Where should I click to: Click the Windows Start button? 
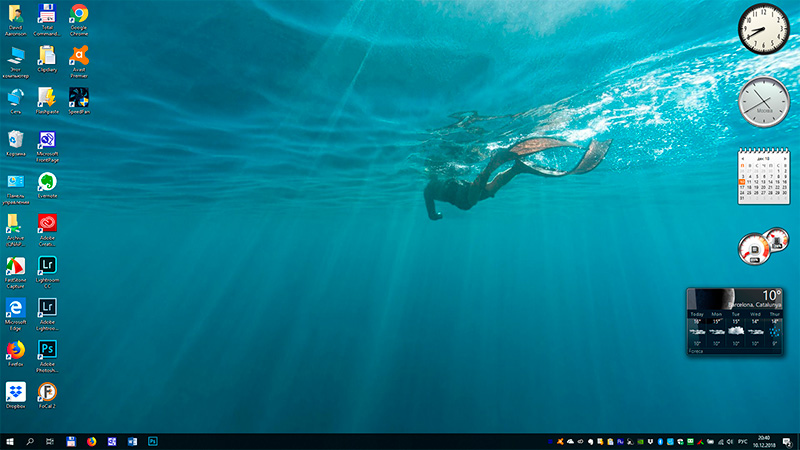(x=9, y=440)
